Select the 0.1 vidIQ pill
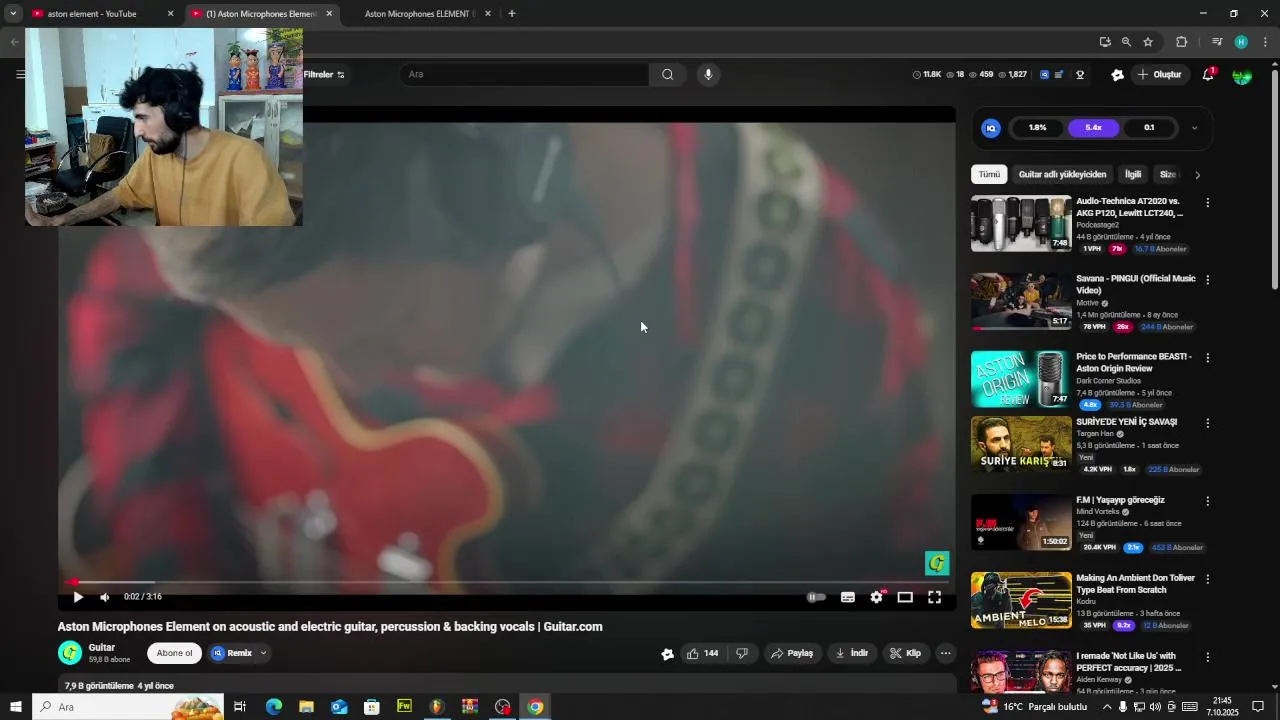 coord(1149,128)
